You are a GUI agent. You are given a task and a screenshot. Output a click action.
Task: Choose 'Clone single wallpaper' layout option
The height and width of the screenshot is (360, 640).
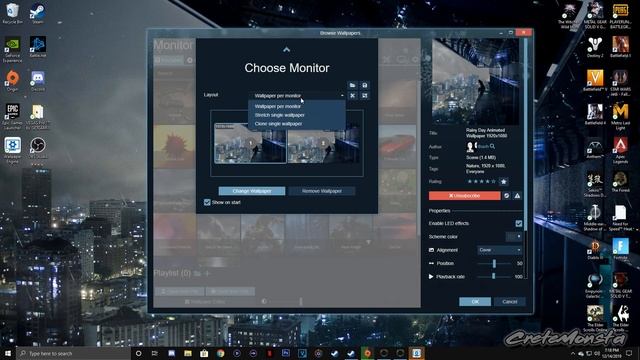click(278, 124)
